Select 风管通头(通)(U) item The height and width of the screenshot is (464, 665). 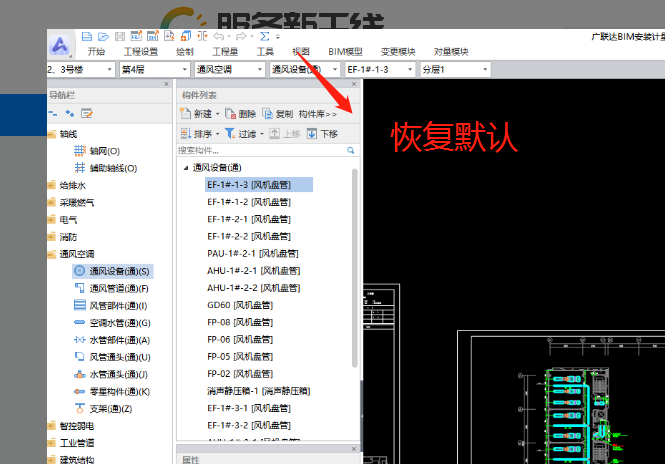pos(112,357)
